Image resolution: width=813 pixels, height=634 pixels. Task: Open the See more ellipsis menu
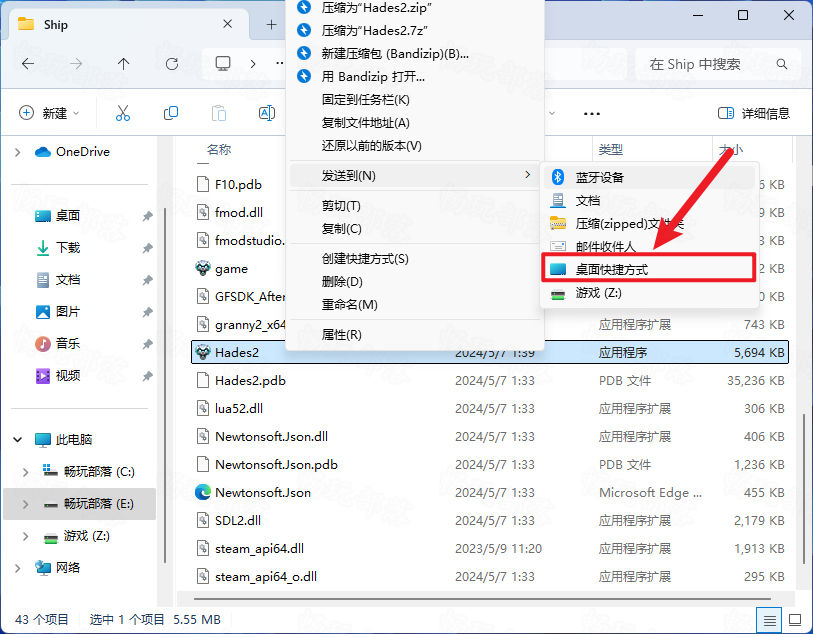592,114
